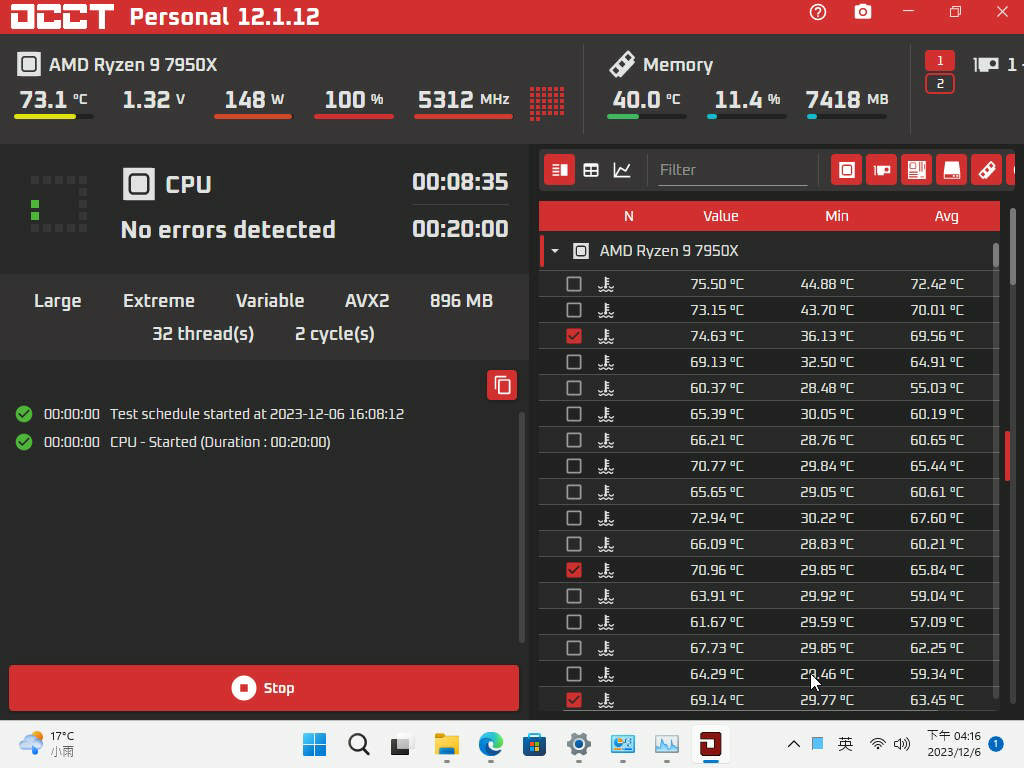Click the graphics card icon in the top-right header

pos(986,64)
